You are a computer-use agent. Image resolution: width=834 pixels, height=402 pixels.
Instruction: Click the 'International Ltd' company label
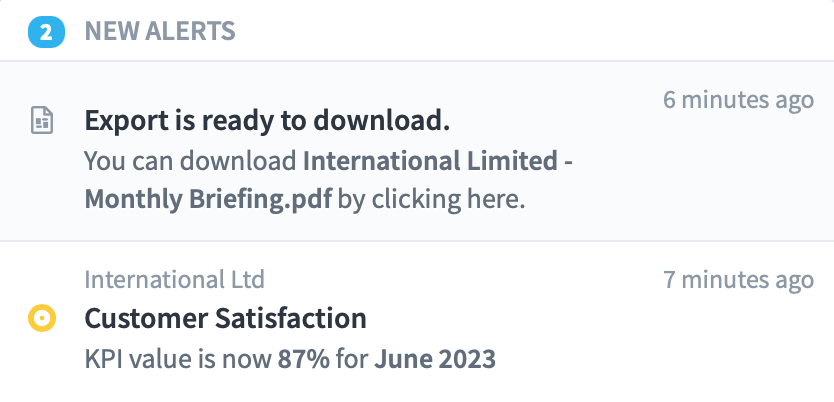tap(174, 280)
